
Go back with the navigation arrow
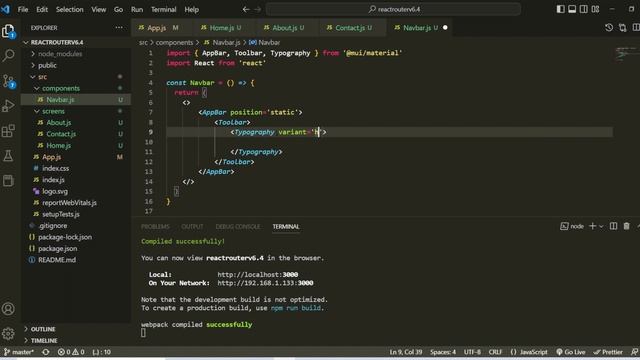246,9
